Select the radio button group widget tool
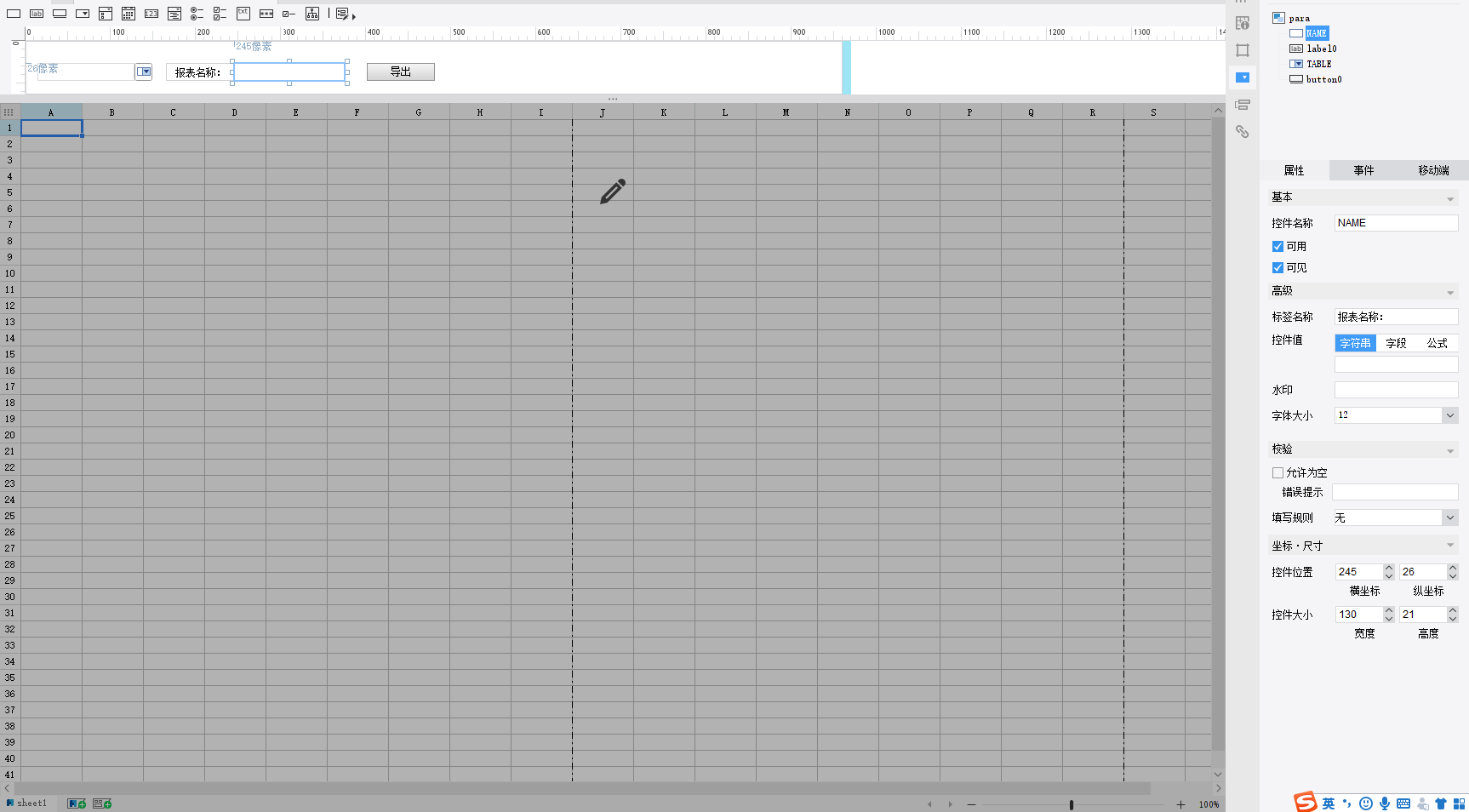 (197, 14)
